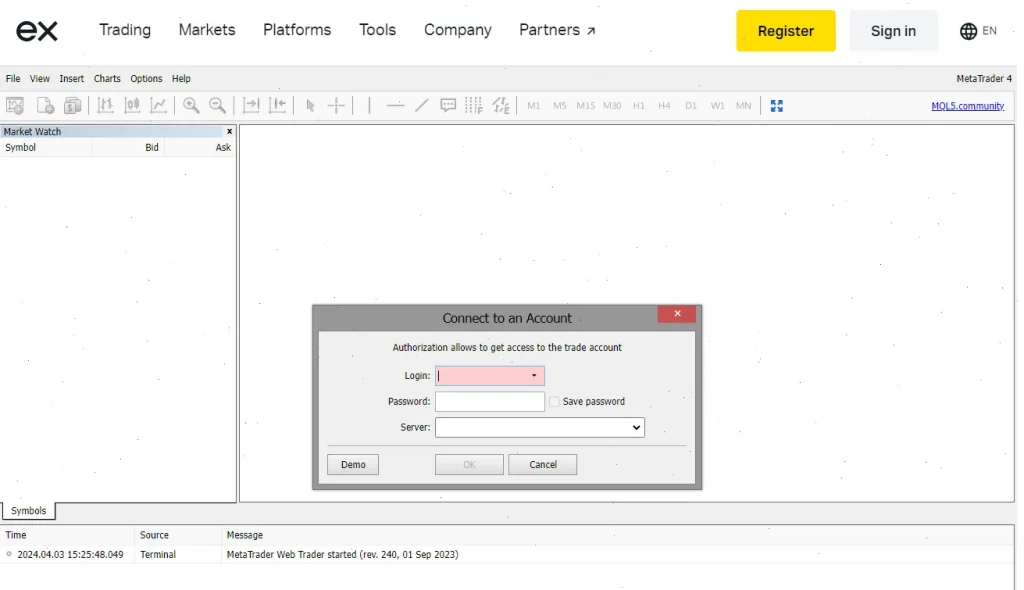Toggle Auto Scroll chart icon
1024x590 pixels.
click(x=251, y=105)
